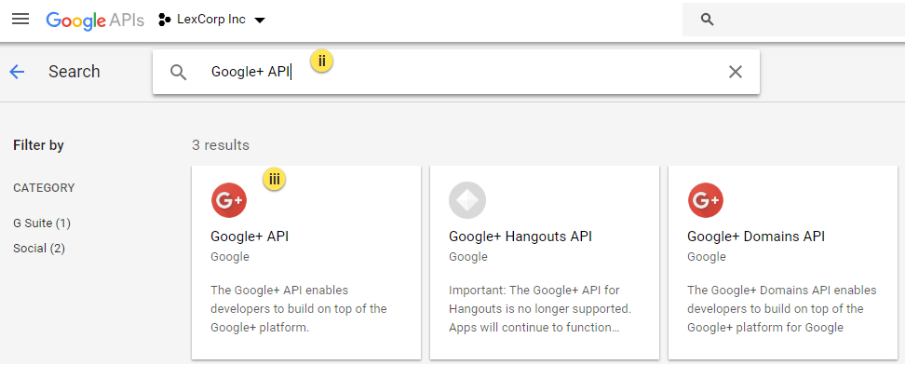The width and height of the screenshot is (905, 365).
Task: Clear the search with the X icon
Action: [x=735, y=72]
